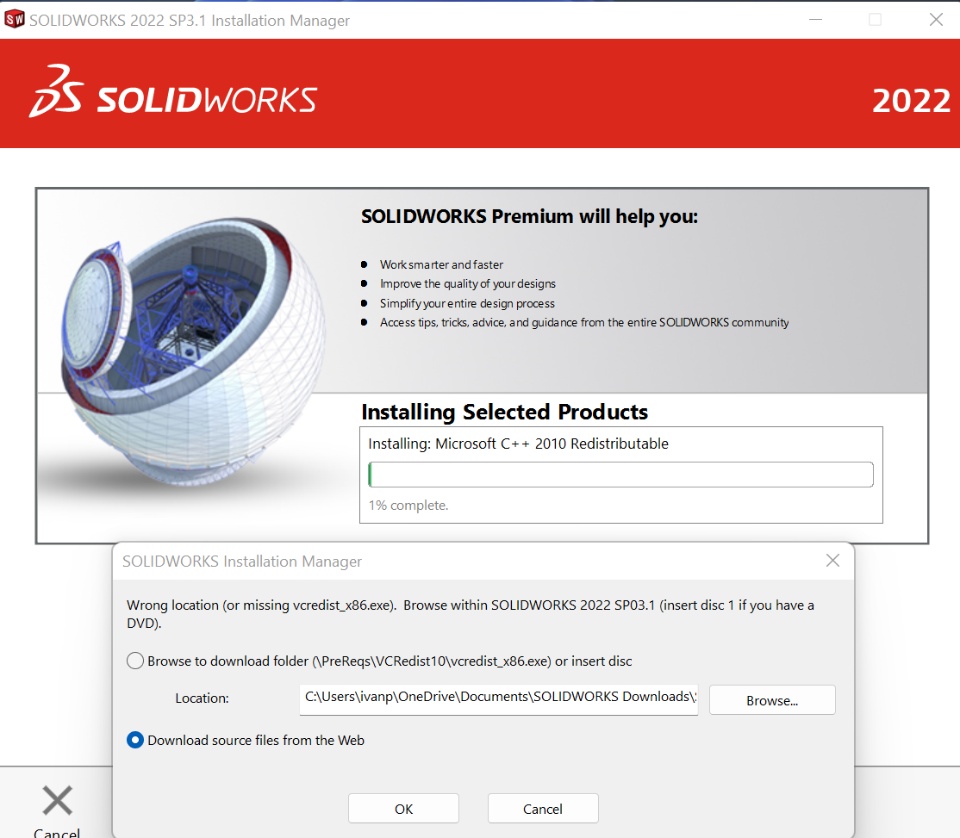This screenshot has width=960, height=838.
Task: Click the SOLIDWORKS wordmark in red banner
Action: 206,100
